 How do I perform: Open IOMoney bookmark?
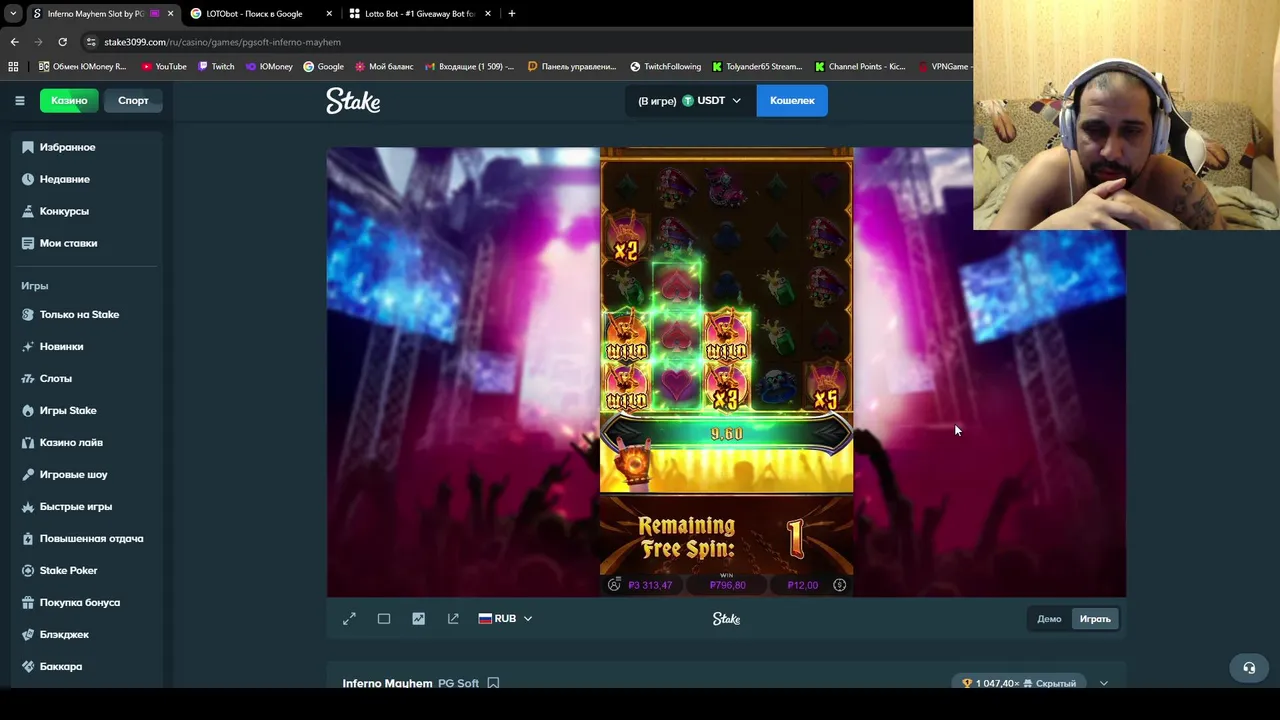click(x=269, y=66)
